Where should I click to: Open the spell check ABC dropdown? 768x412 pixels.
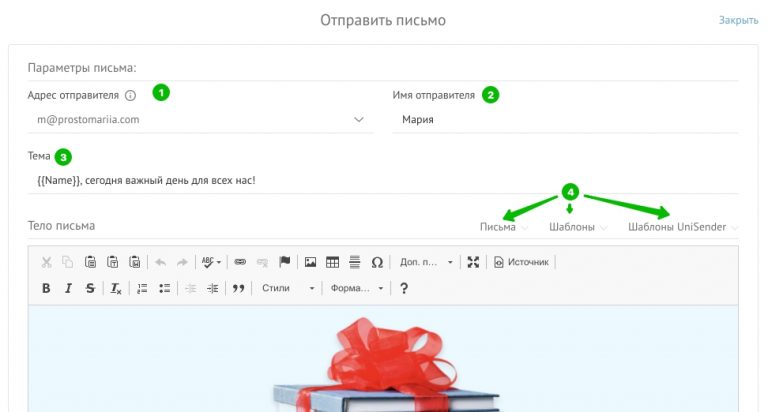click(211, 262)
